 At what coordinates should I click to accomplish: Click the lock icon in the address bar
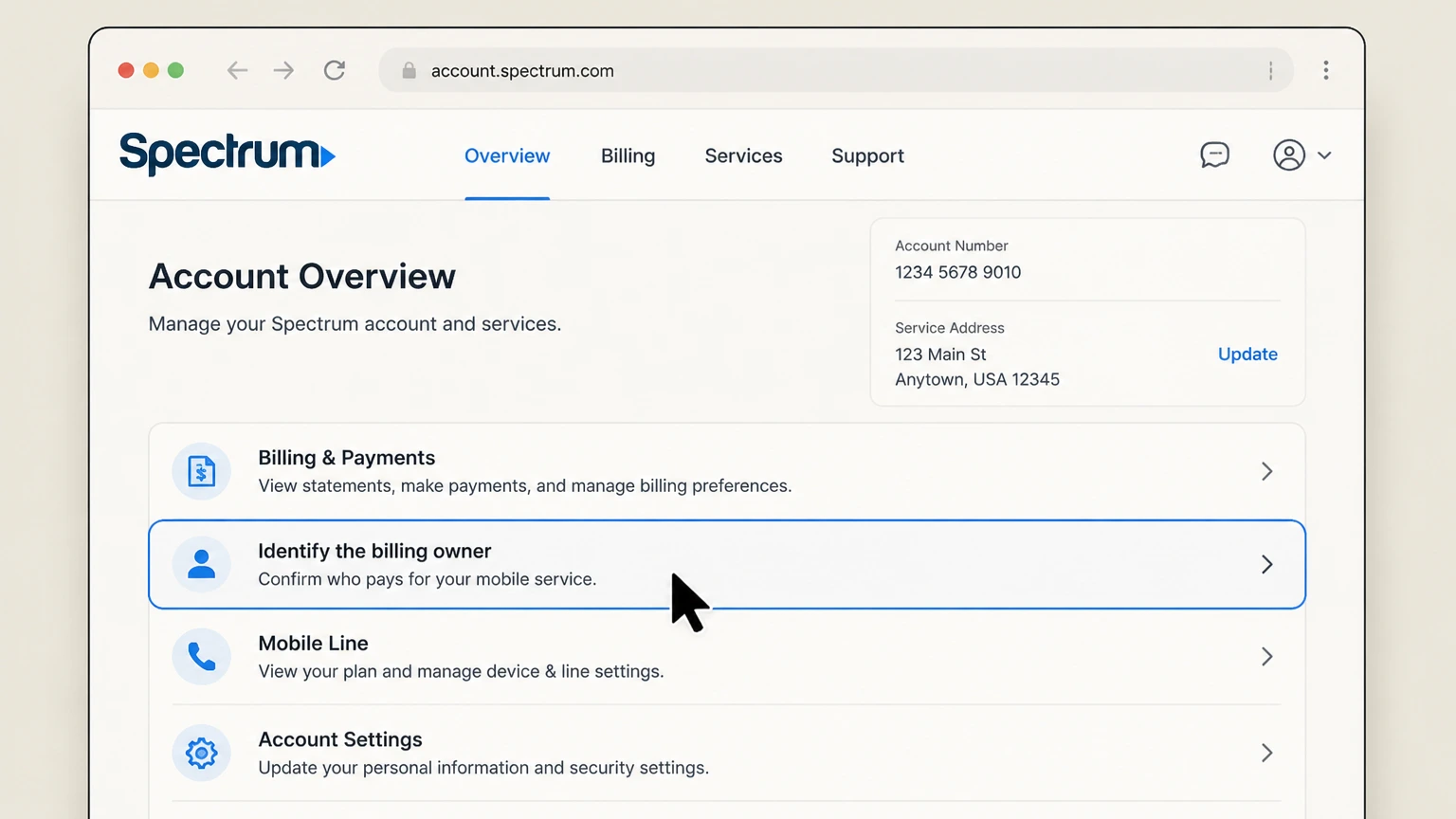coord(409,70)
